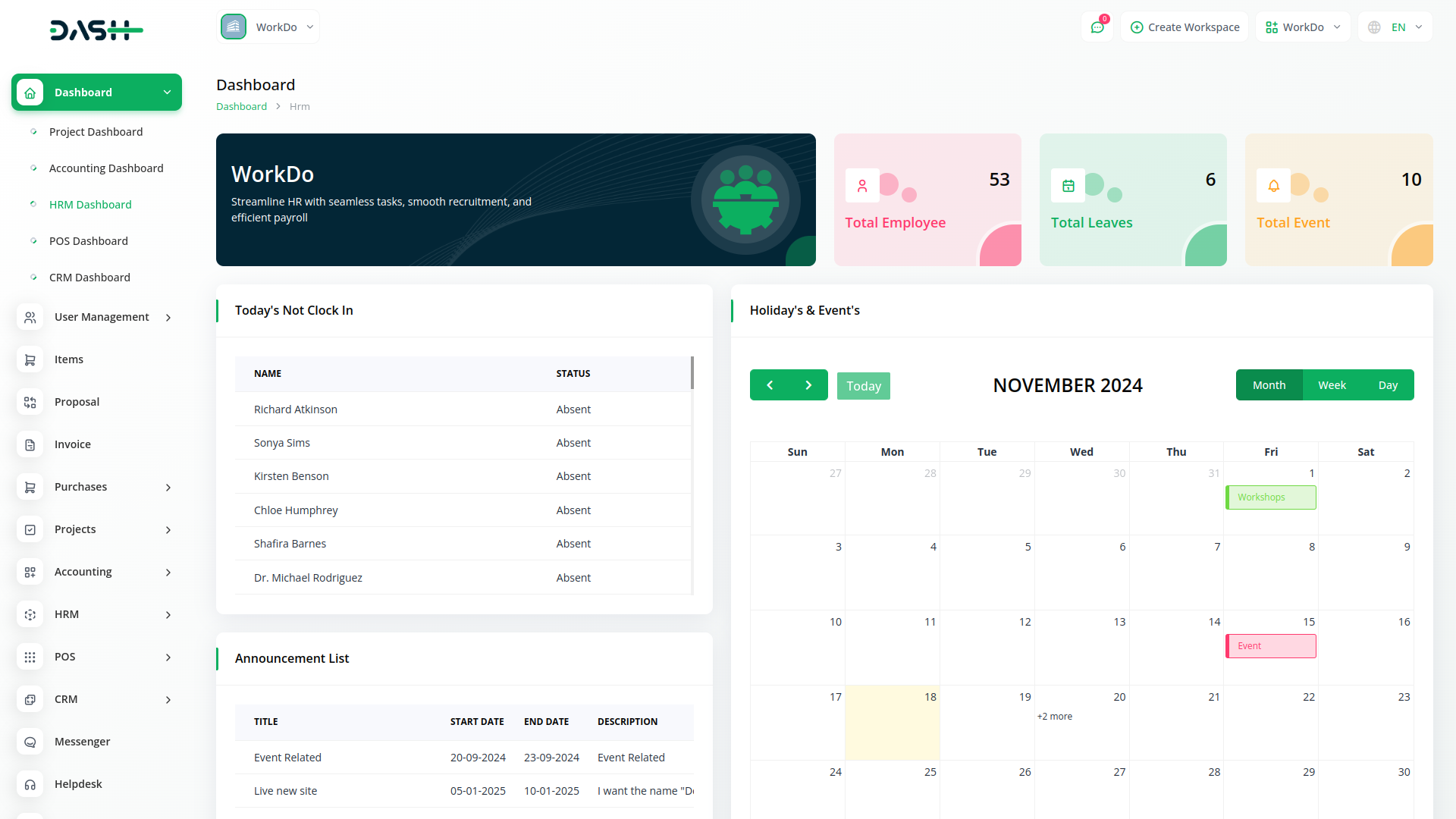Click the Messenger sidebar icon

click(x=30, y=742)
